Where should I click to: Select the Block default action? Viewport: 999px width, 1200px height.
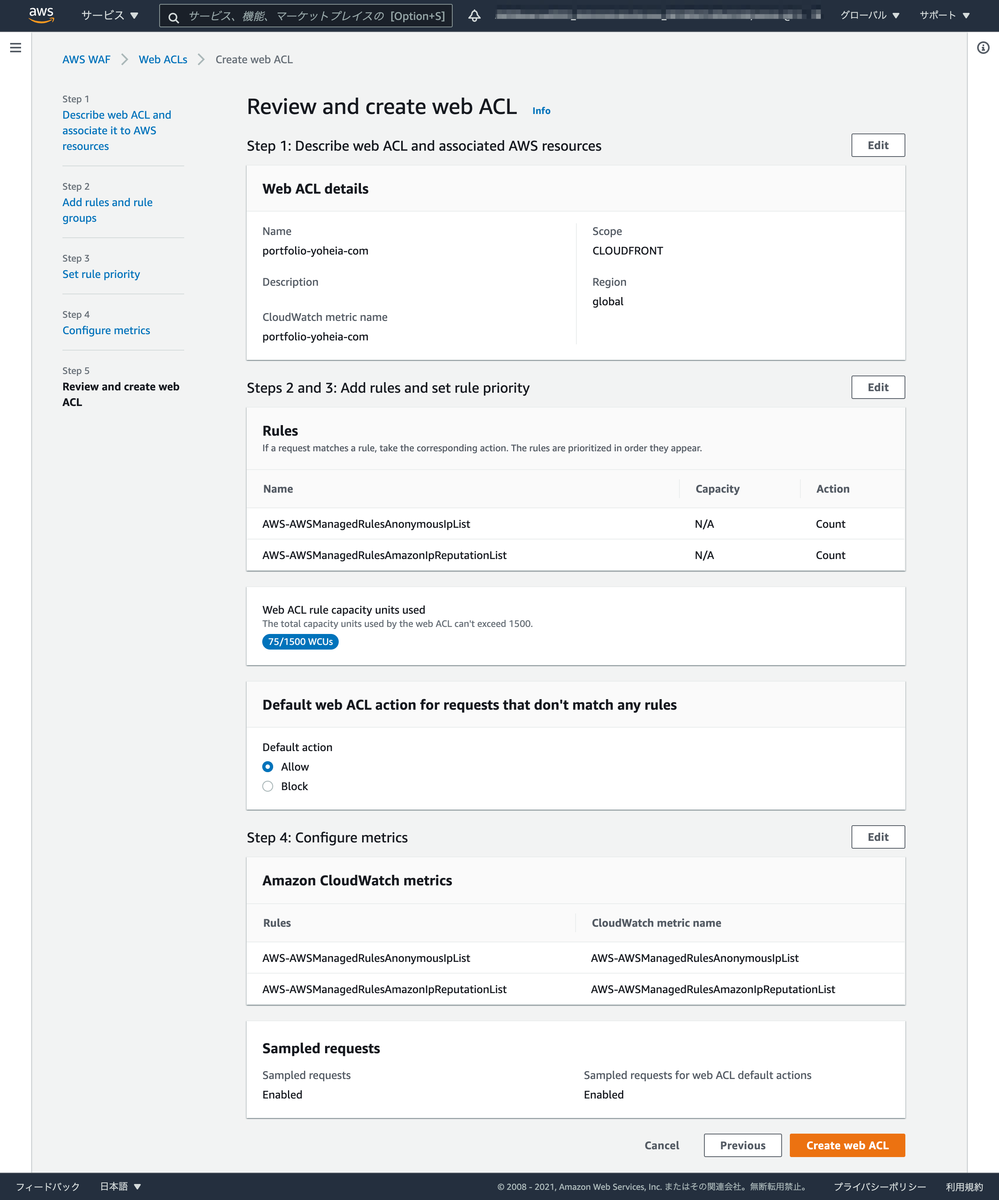click(267, 786)
